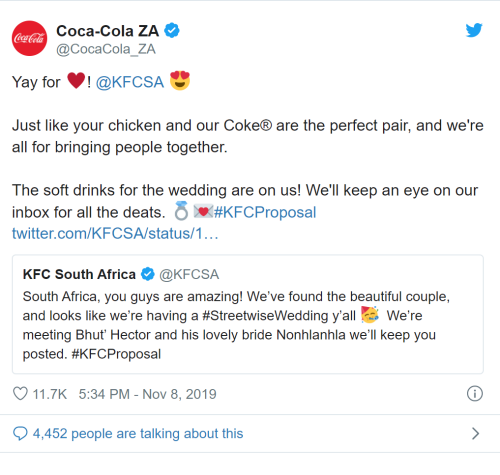Click the 5:34 PM - Nov 8, 2019 timestamp
This screenshot has height=475, width=500.
[148, 394]
